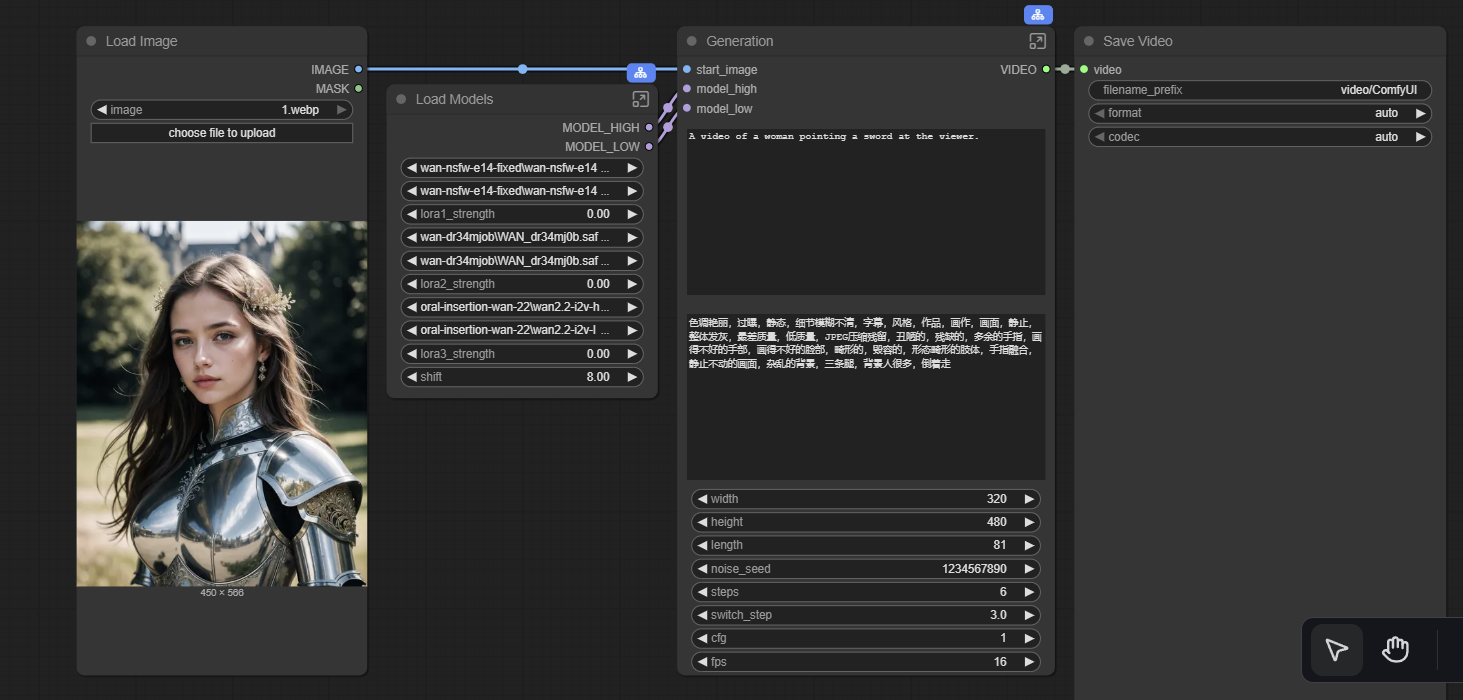
Task: Click the MODEL_LOW output slot
Action: tap(650, 147)
